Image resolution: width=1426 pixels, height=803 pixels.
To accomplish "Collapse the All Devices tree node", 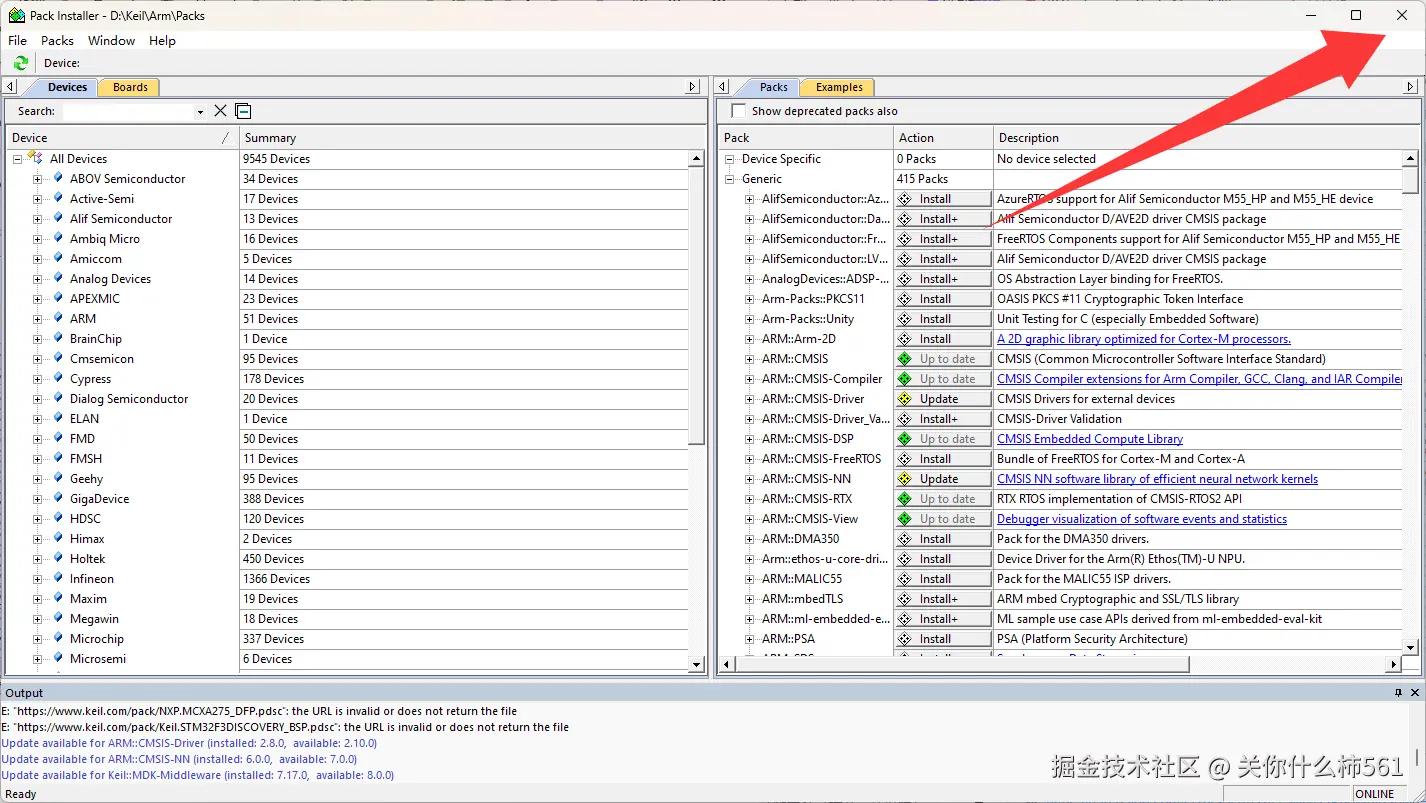I will 17,159.
